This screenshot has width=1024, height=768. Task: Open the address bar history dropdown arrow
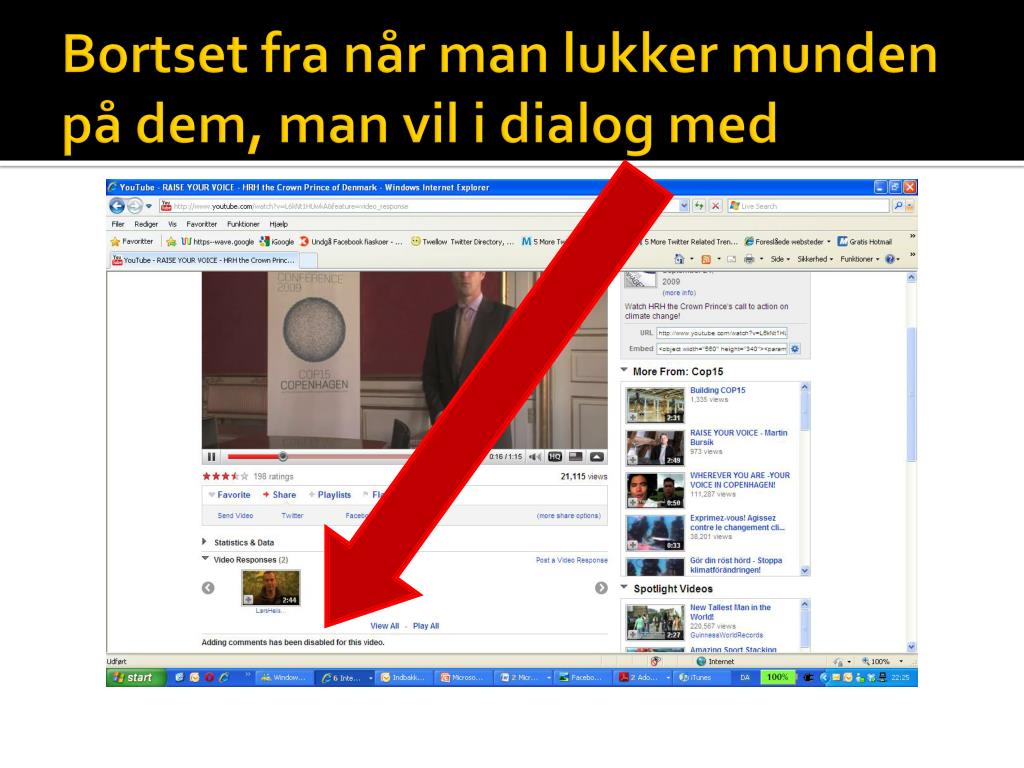pos(684,206)
